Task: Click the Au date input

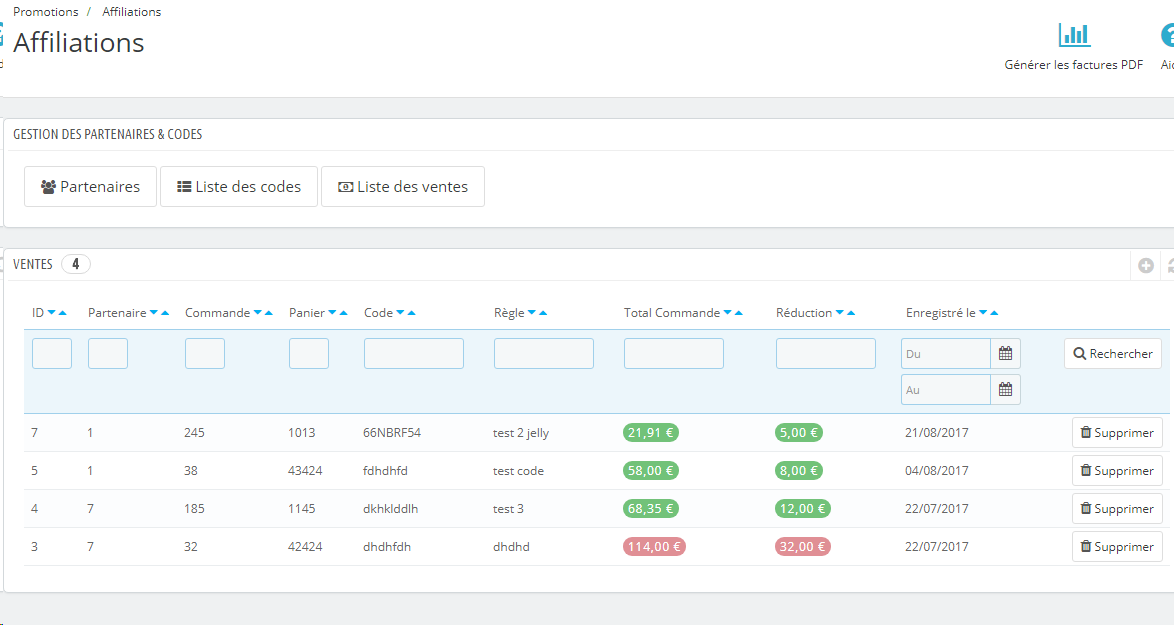Action: click(946, 389)
